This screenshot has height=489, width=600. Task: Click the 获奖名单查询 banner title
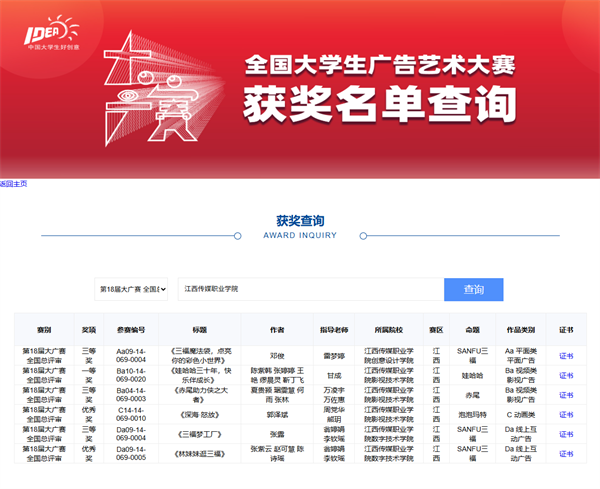pos(380,104)
